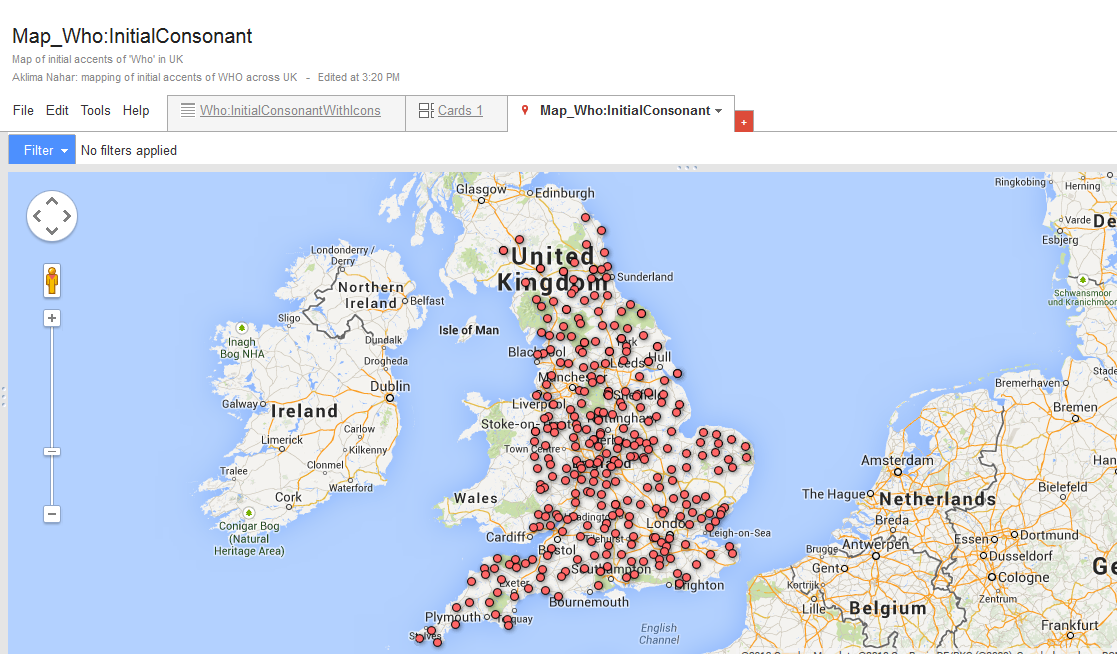The height and width of the screenshot is (654, 1117).
Task: Click the Antwerpen label on the map
Action: [x=876, y=544]
